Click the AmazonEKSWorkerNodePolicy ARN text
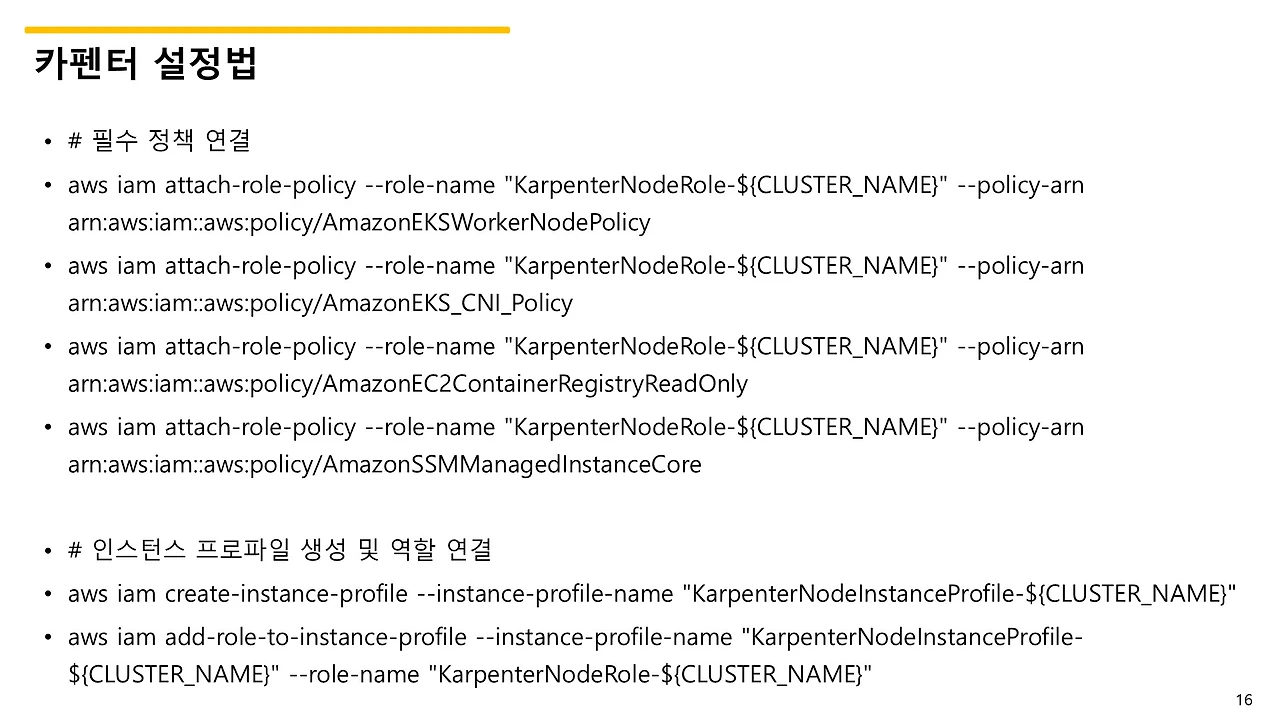Screen dimensions: 1280x720 tap(359, 222)
